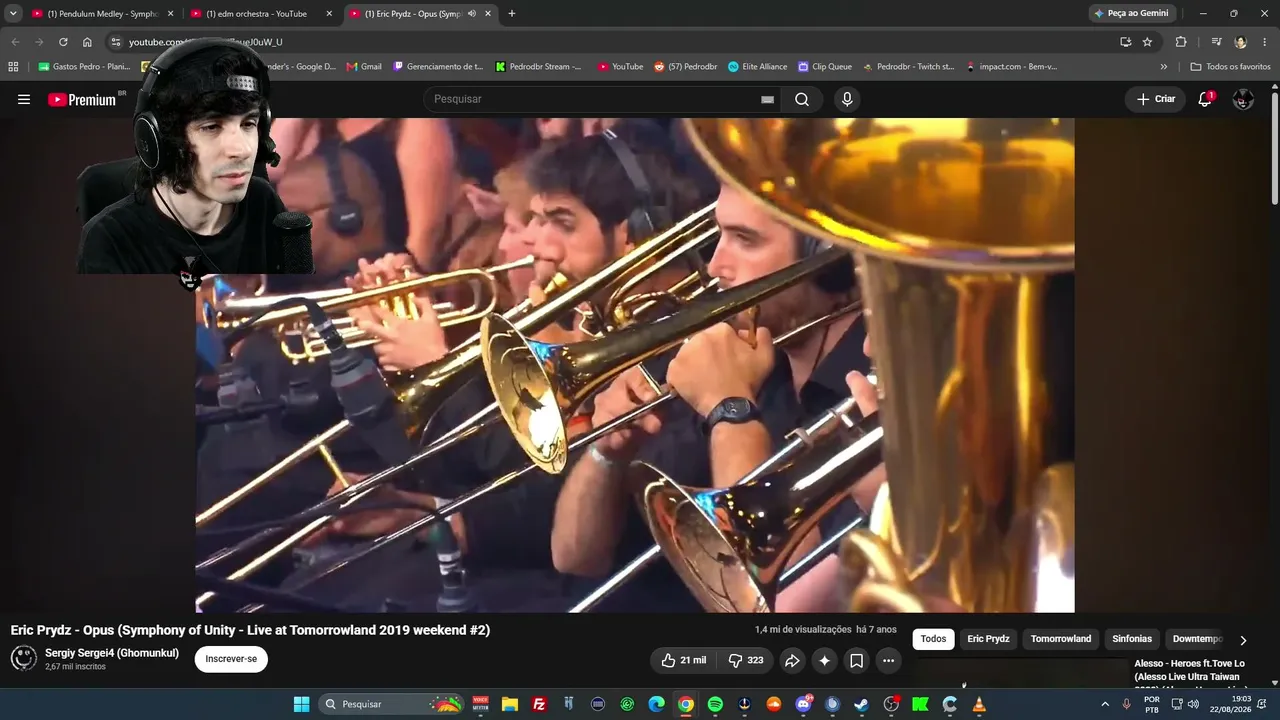Show more bookmarks overflow chevron
The height and width of the screenshot is (720, 1280).
[x=1163, y=67]
